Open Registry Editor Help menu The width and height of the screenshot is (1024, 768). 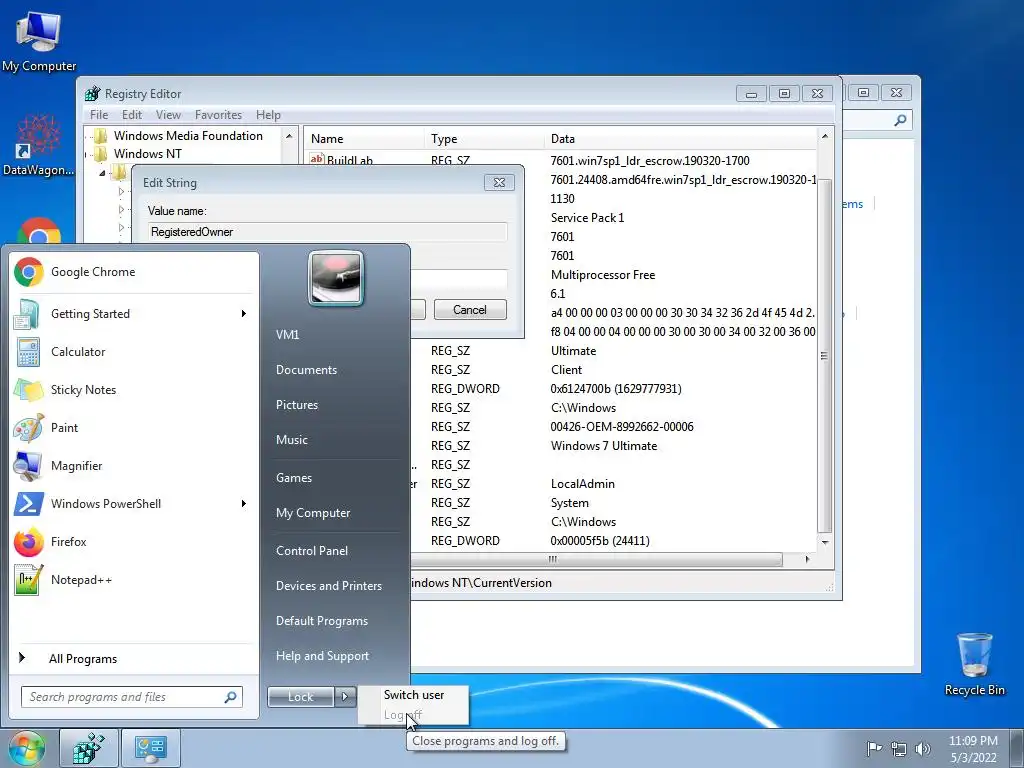click(x=268, y=115)
